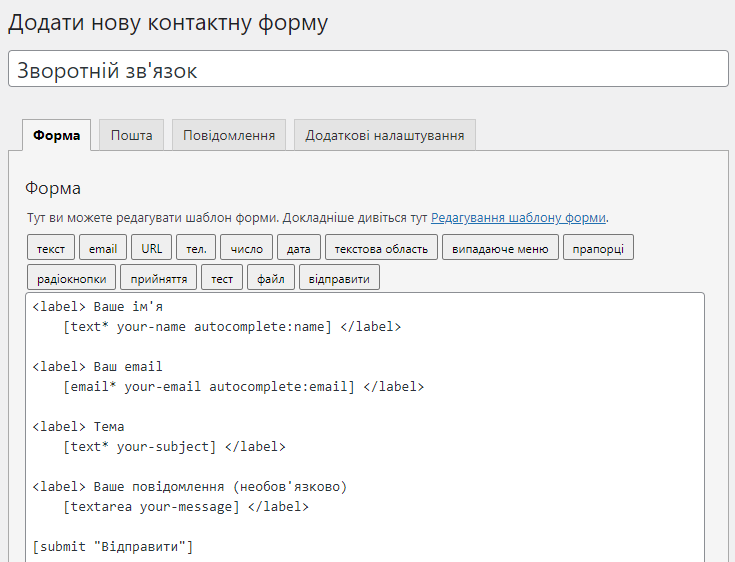The width and height of the screenshot is (735, 562).
Task: Click the '<label> Ваше ім'я' line
Action: point(98,307)
